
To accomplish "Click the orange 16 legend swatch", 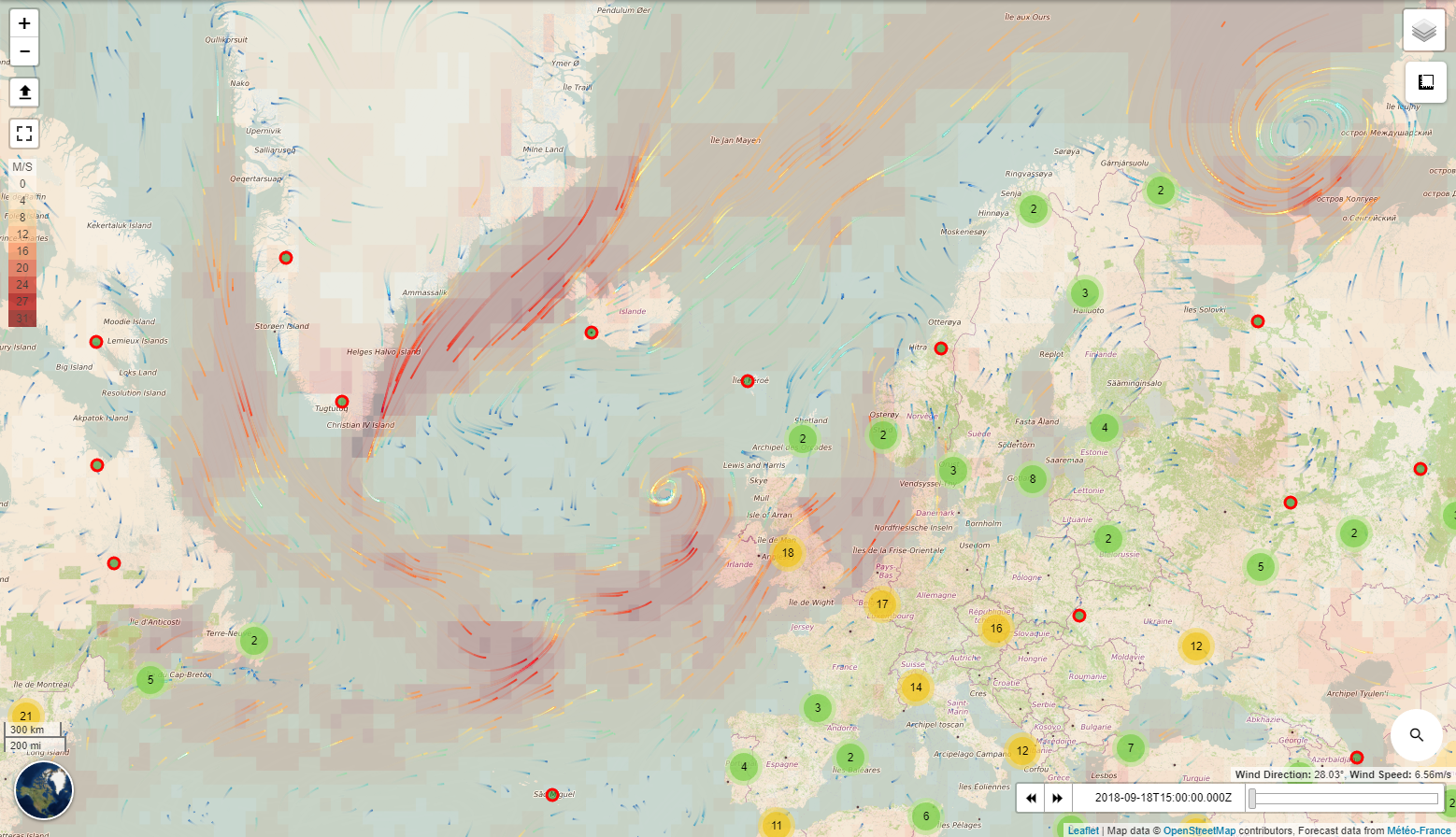I will point(22,251).
